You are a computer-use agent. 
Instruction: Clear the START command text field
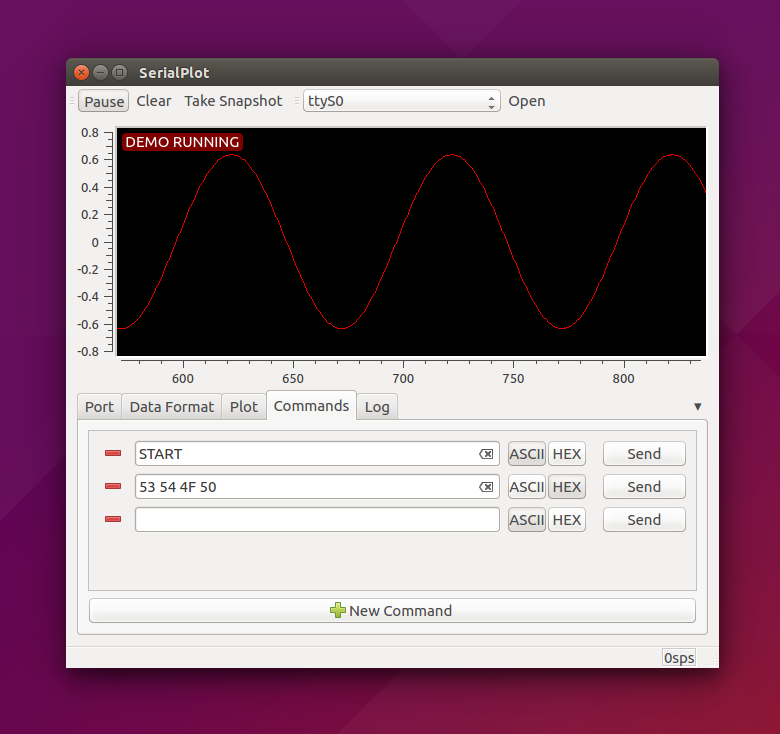point(486,454)
